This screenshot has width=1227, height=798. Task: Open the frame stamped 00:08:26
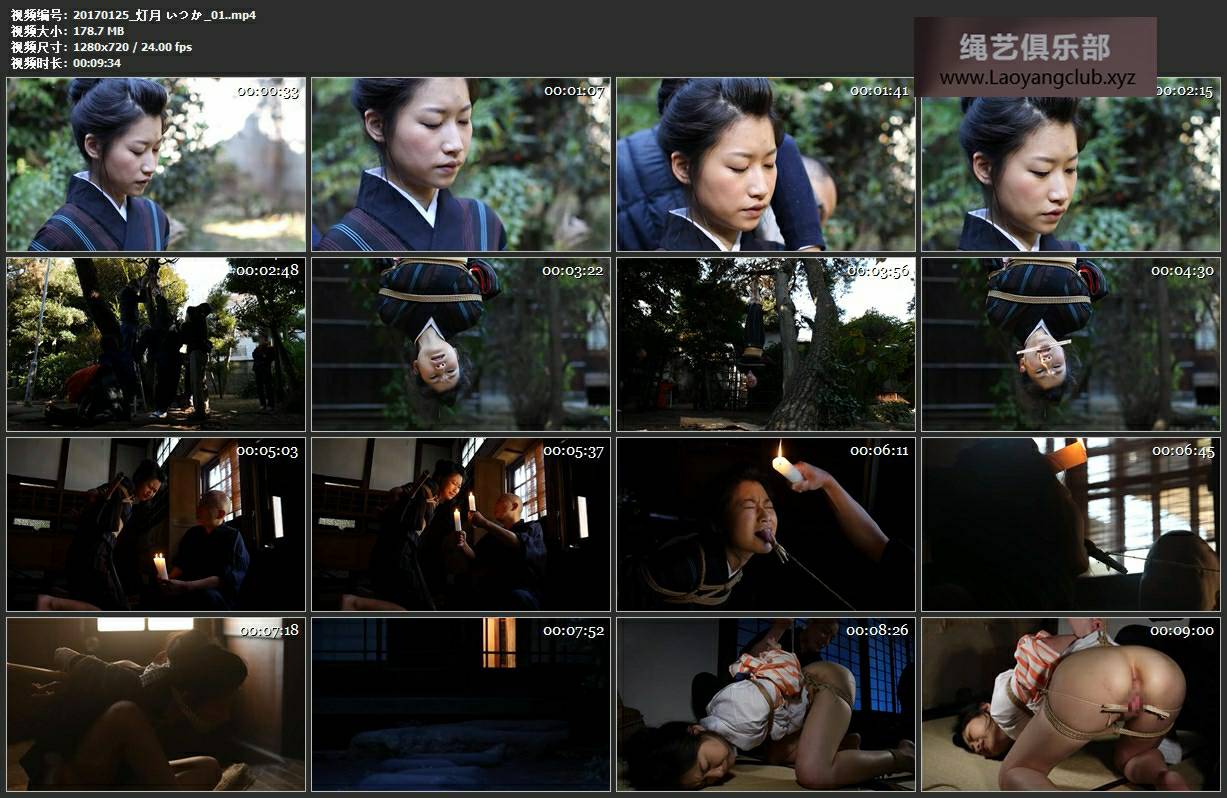tap(766, 704)
